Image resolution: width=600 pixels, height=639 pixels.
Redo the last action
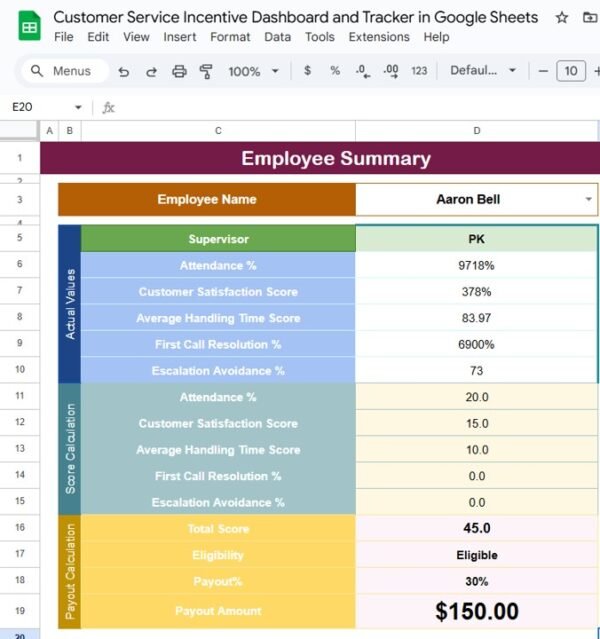point(151,71)
